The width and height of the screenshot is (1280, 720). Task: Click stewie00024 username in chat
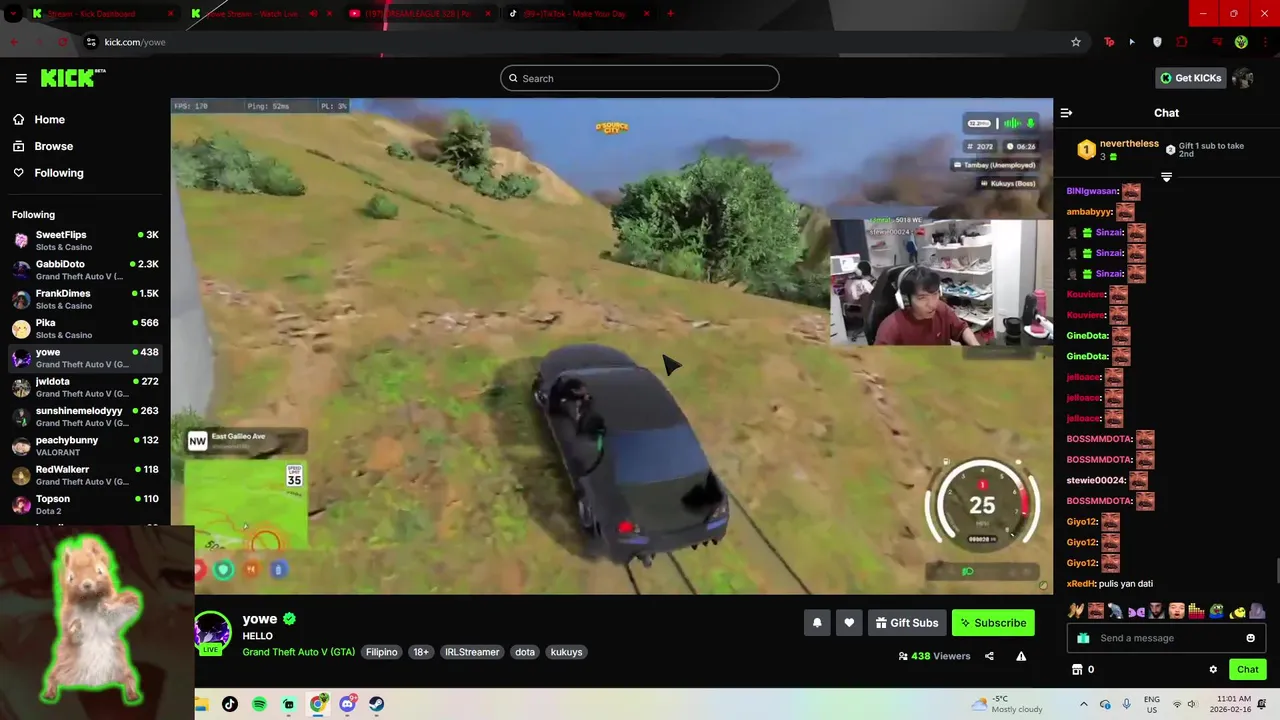[x=1095, y=480]
